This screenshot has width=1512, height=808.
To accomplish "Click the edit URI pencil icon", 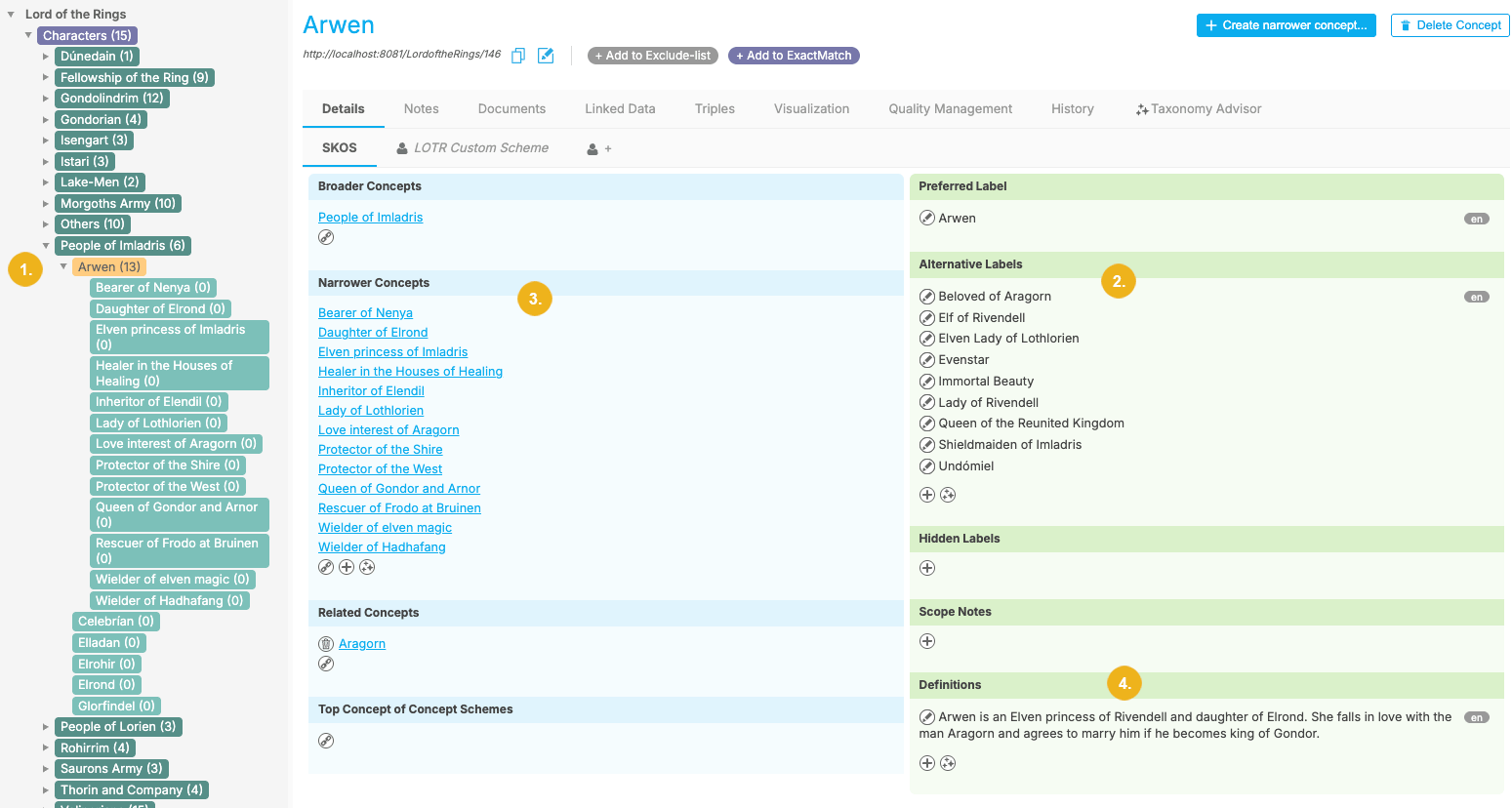I will (x=546, y=56).
